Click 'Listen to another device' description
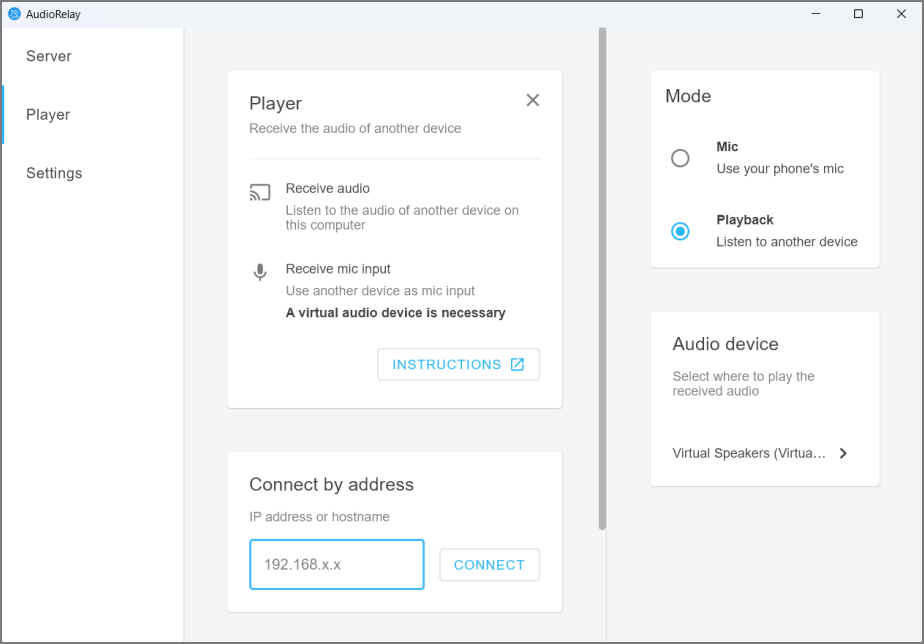This screenshot has height=644, width=924. click(x=787, y=242)
